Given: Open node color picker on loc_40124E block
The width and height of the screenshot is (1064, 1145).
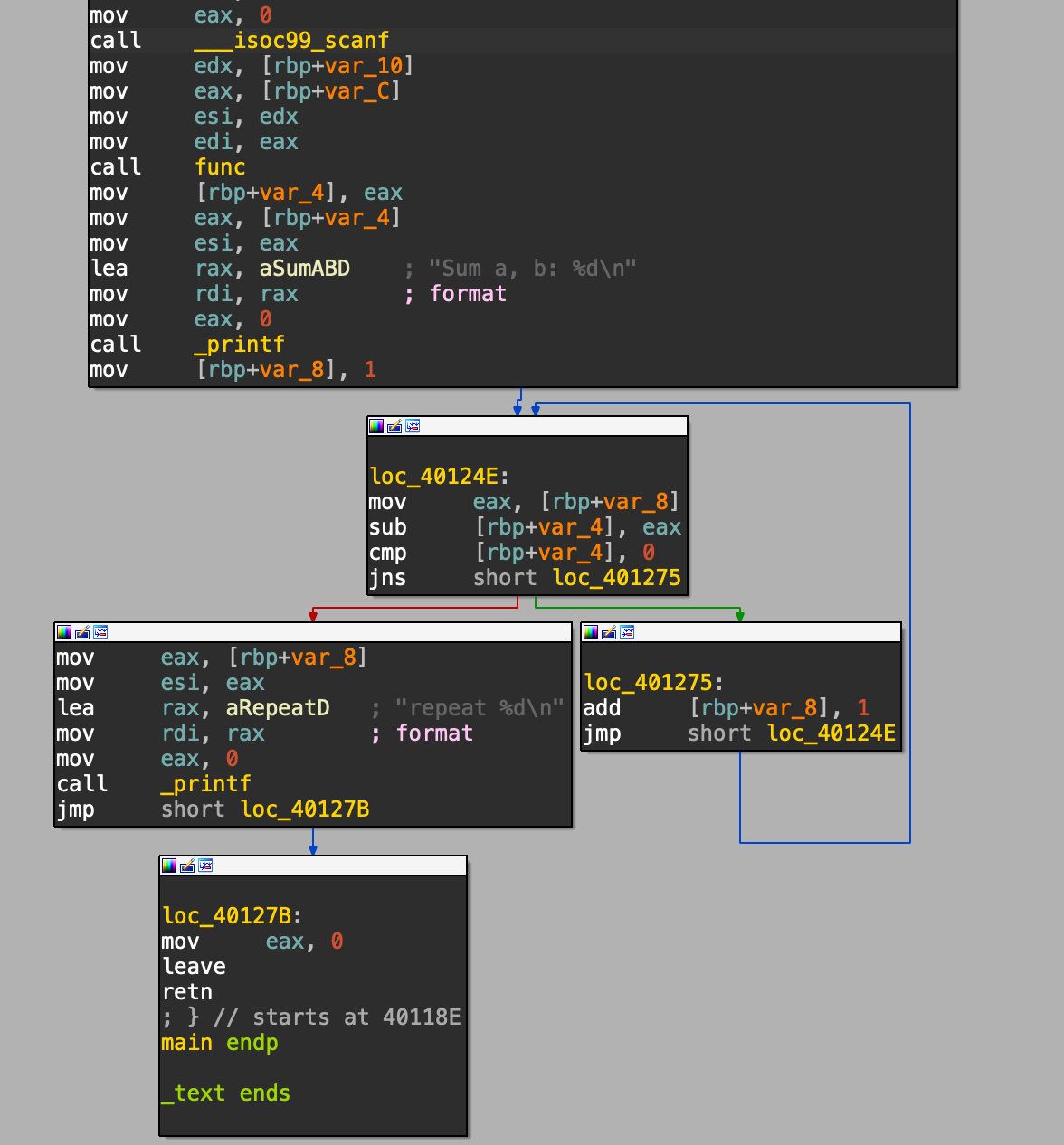Looking at the screenshot, I should (376, 426).
